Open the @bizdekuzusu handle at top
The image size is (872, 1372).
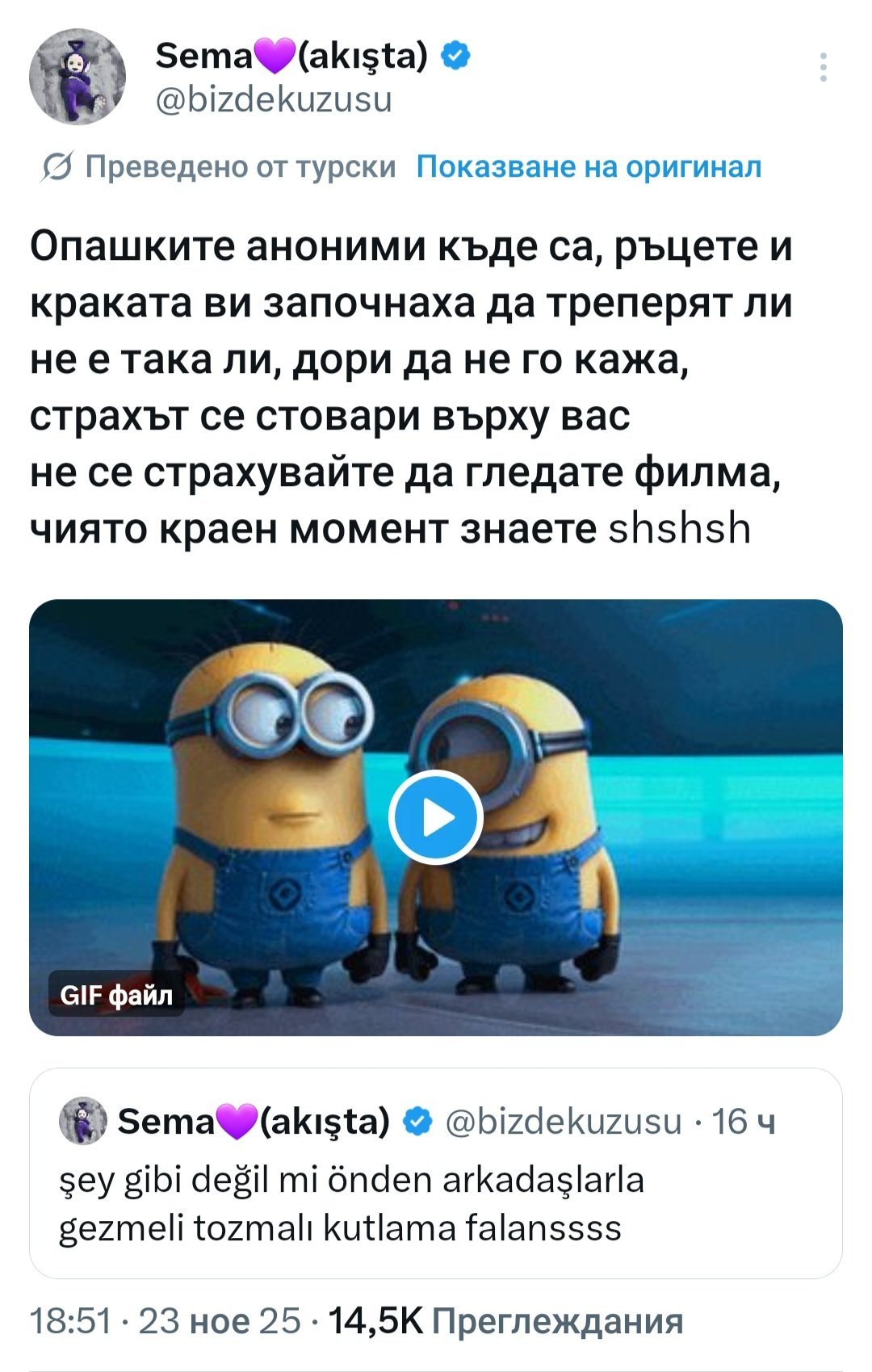273,100
